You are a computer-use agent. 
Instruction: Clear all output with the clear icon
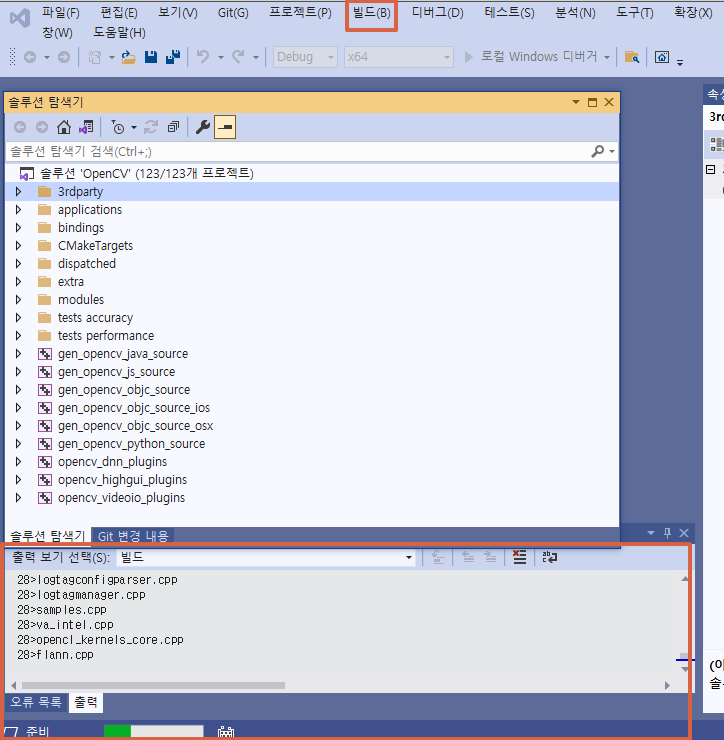tap(520, 557)
